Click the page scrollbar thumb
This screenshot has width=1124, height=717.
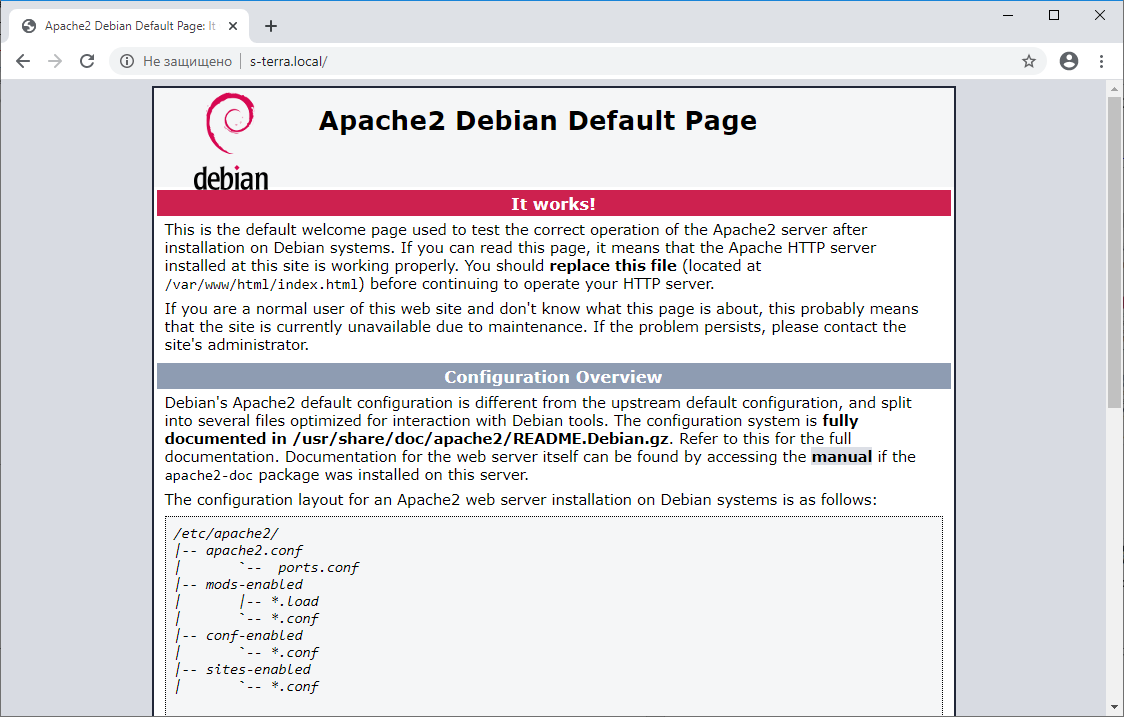click(x=1114, y=251)
